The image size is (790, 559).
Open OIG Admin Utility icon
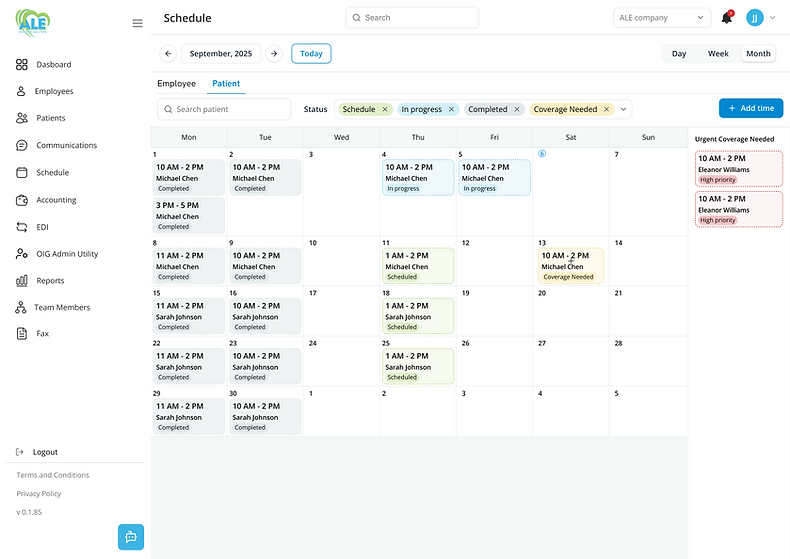[x=22, y=254]
